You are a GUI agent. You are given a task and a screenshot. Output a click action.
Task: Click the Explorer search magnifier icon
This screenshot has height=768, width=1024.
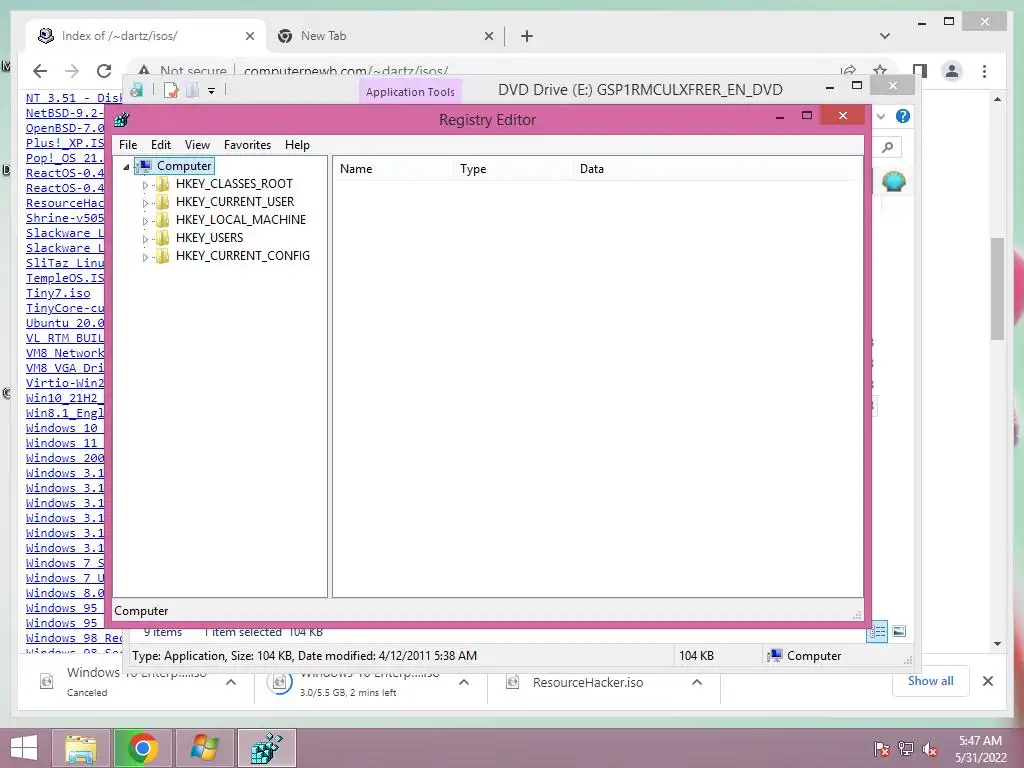(x=888, y=147)
